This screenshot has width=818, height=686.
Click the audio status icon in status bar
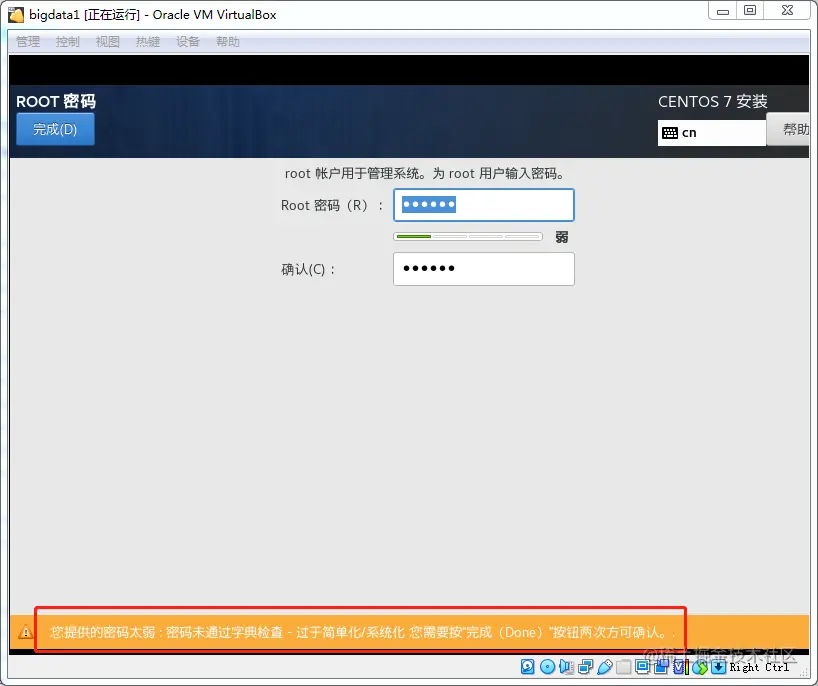pyautogui.click(x=567, y=667)
